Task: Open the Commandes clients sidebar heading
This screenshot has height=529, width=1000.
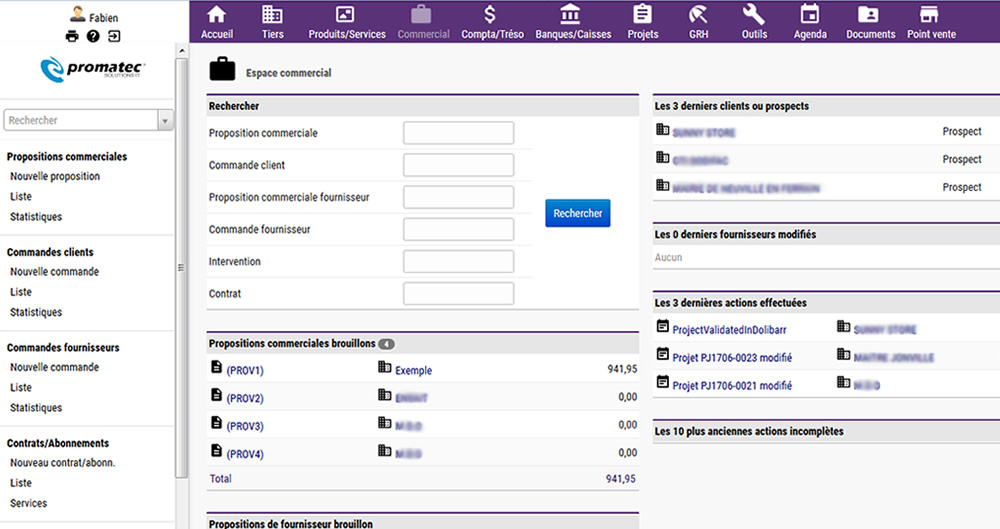Action: point(50,252)
